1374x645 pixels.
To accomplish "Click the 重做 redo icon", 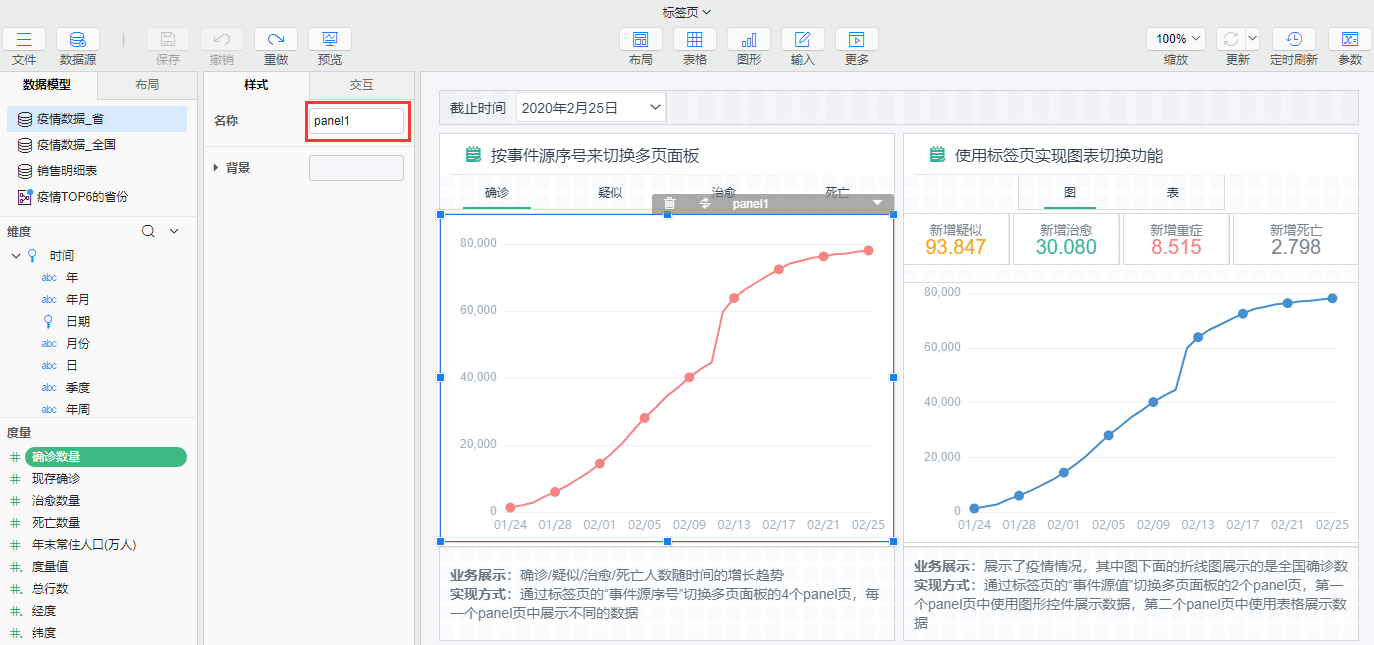I will pyautogui.click(x=276, y=40).
